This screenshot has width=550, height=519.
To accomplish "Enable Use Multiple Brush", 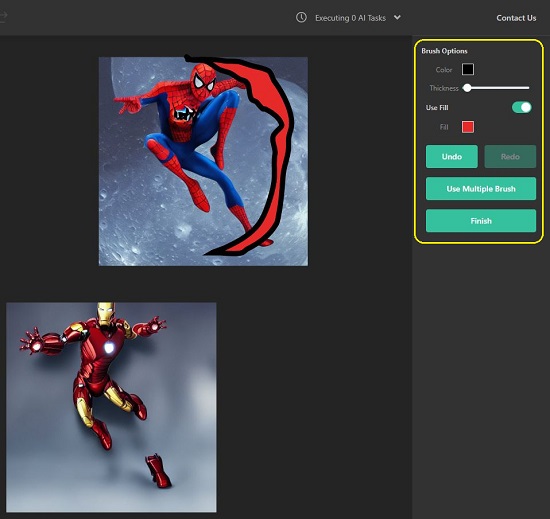I will pyautogui.click(x=481, y=189).
